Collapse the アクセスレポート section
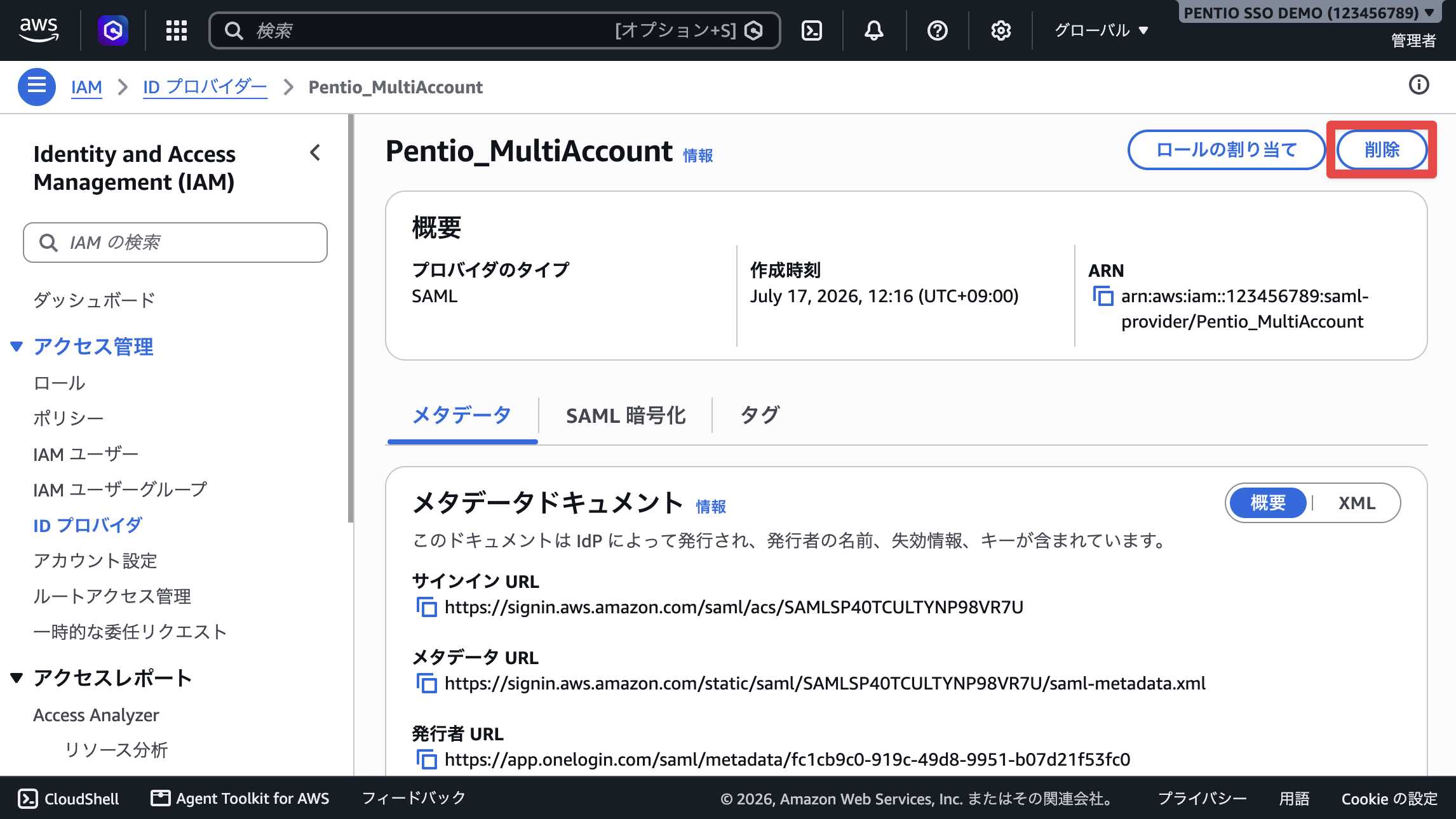Viewport: 1456px width, 819px height. [x=17, y=677]
